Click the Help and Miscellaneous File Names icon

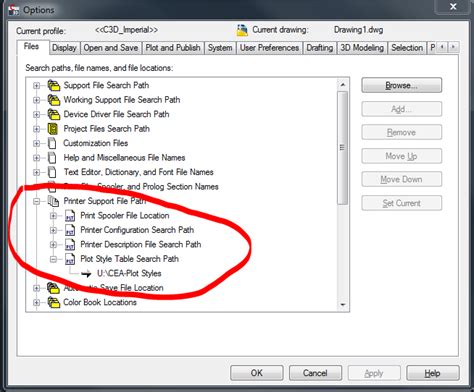[52, 158]
